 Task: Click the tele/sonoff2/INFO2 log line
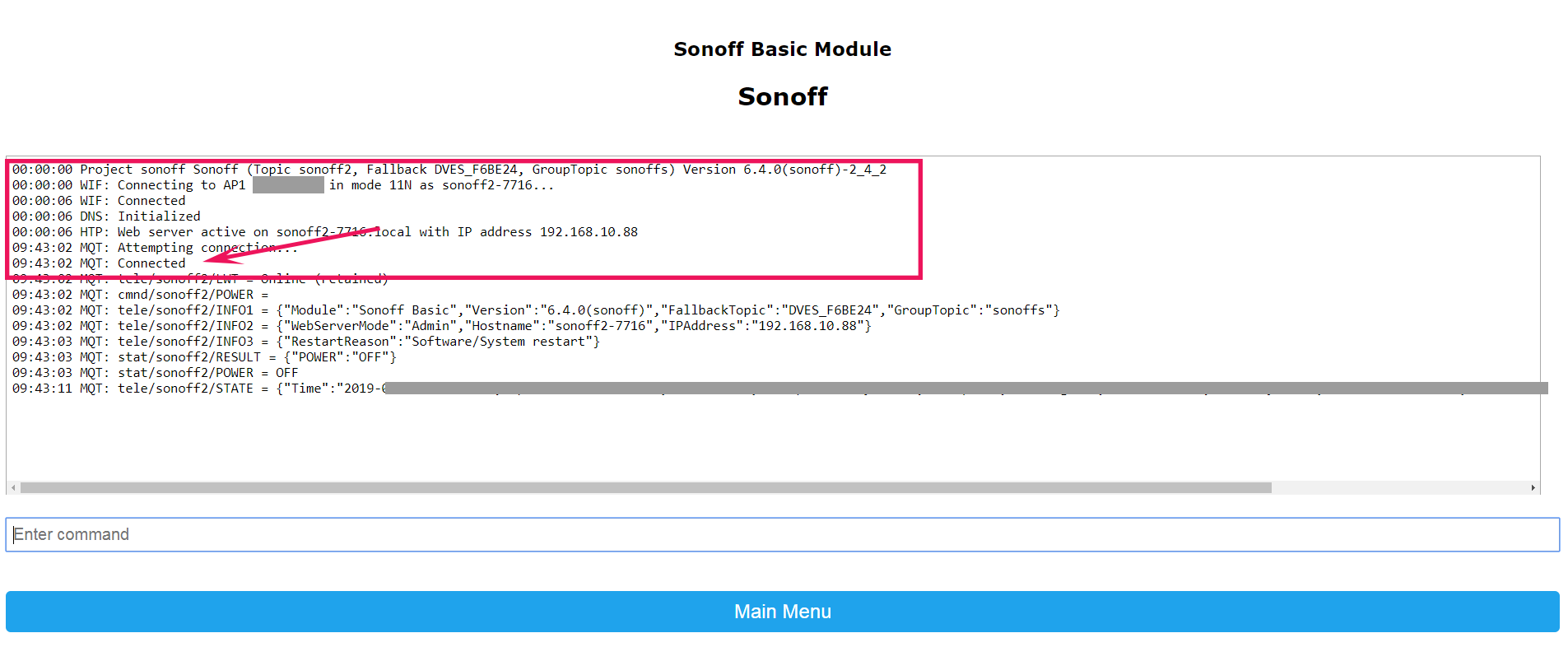tap(441, 326)
